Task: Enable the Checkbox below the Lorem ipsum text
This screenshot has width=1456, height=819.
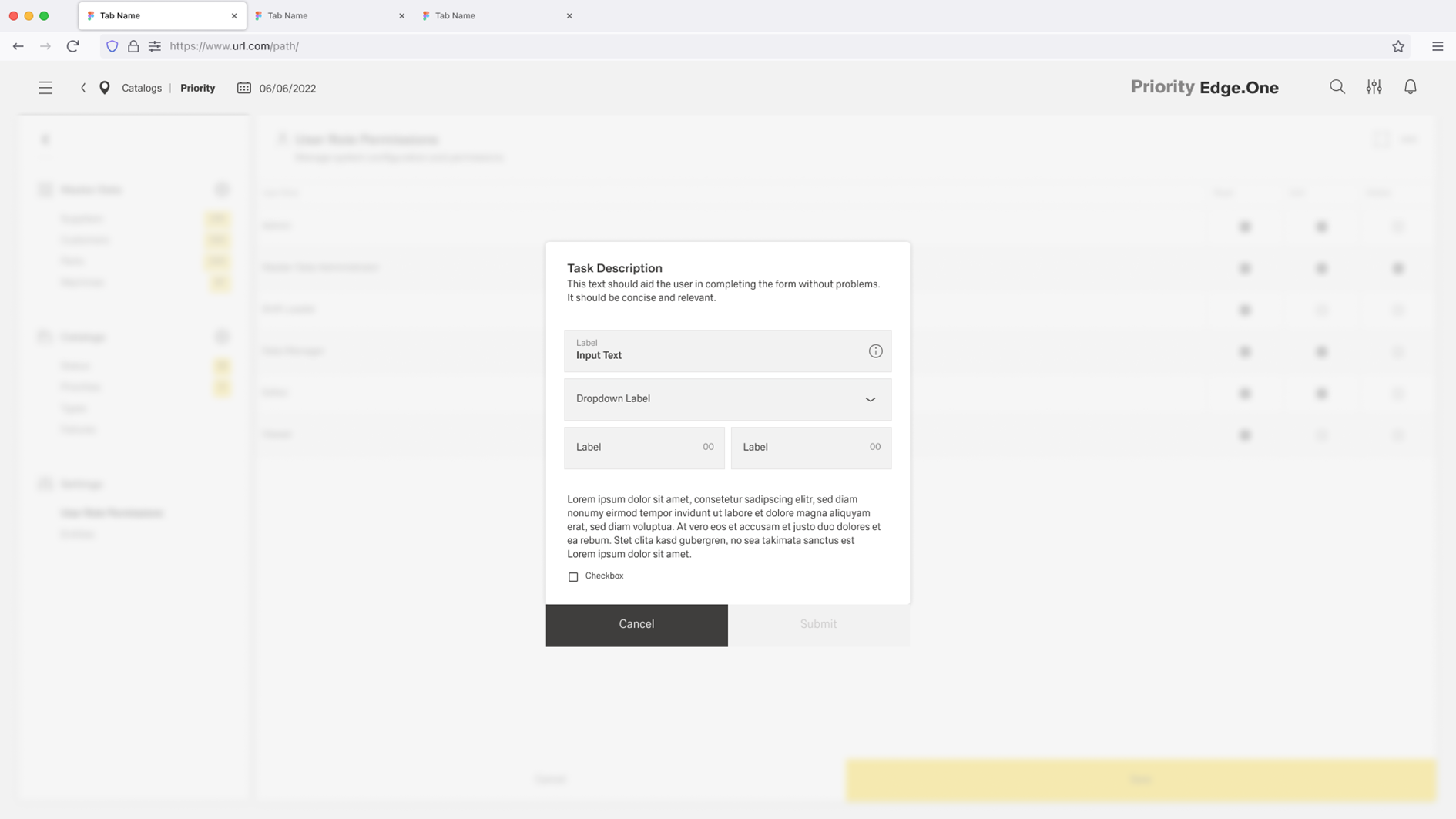Action: 573,576
